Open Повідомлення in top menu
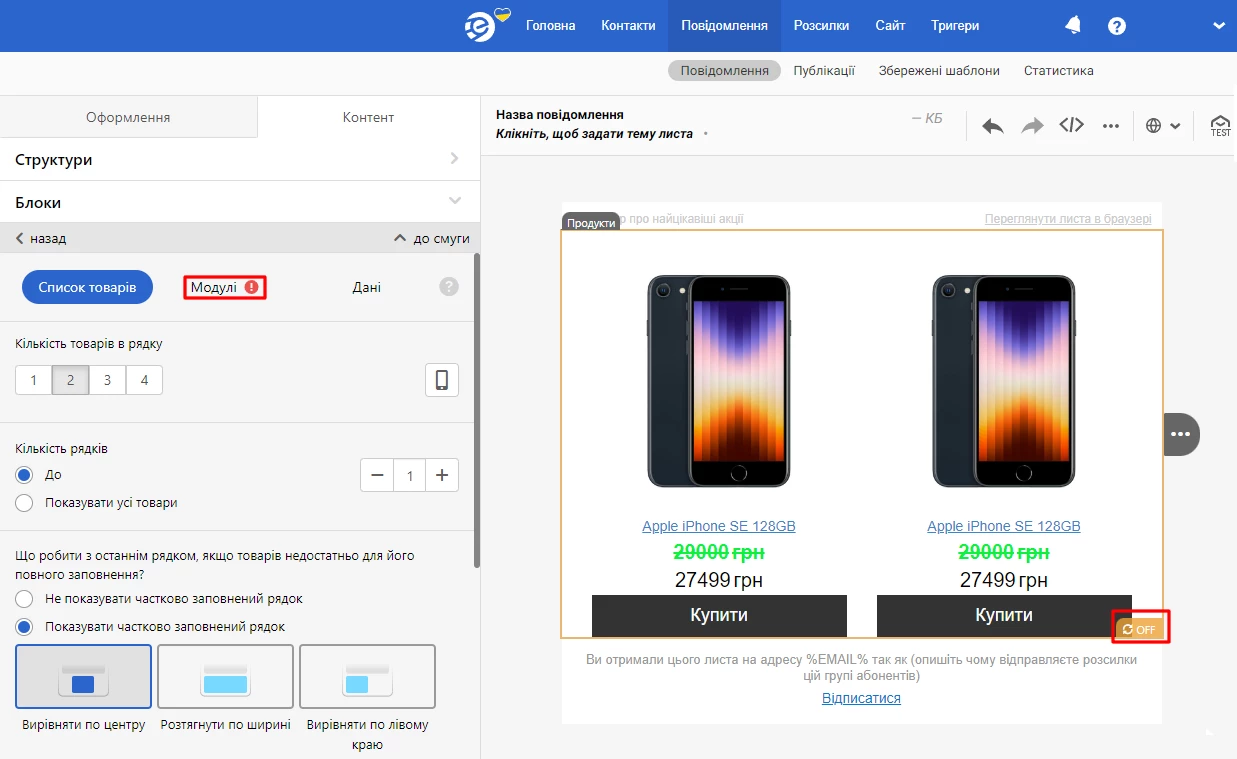Viewport: 1237px width, 759px height. point(725,26)
